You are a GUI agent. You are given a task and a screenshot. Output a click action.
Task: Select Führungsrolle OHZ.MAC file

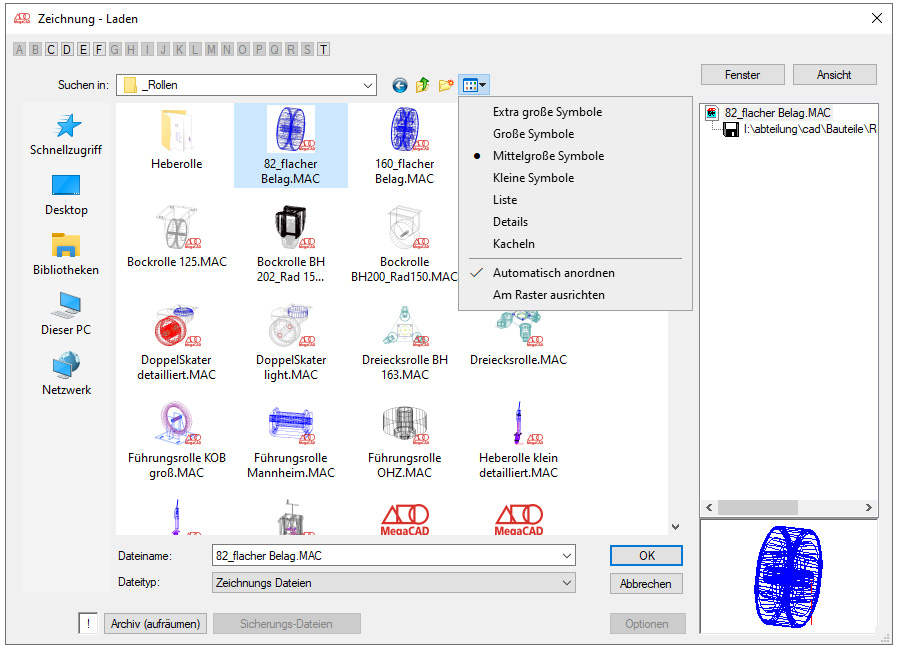pos(404,440)
